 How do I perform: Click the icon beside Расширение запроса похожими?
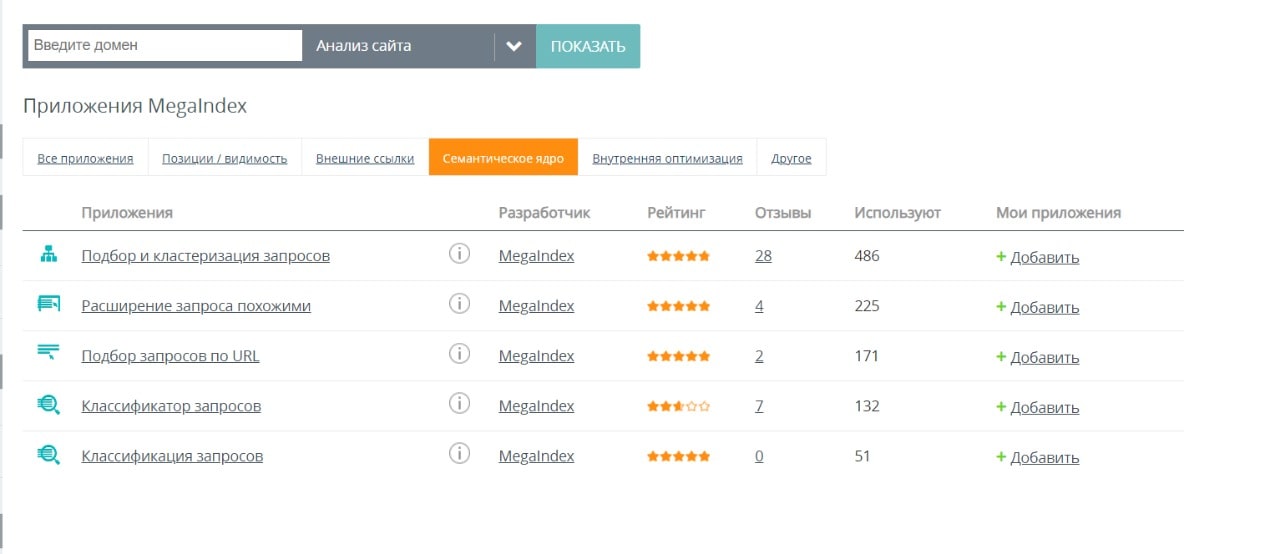pyautogui.click(x=49, y=304)
